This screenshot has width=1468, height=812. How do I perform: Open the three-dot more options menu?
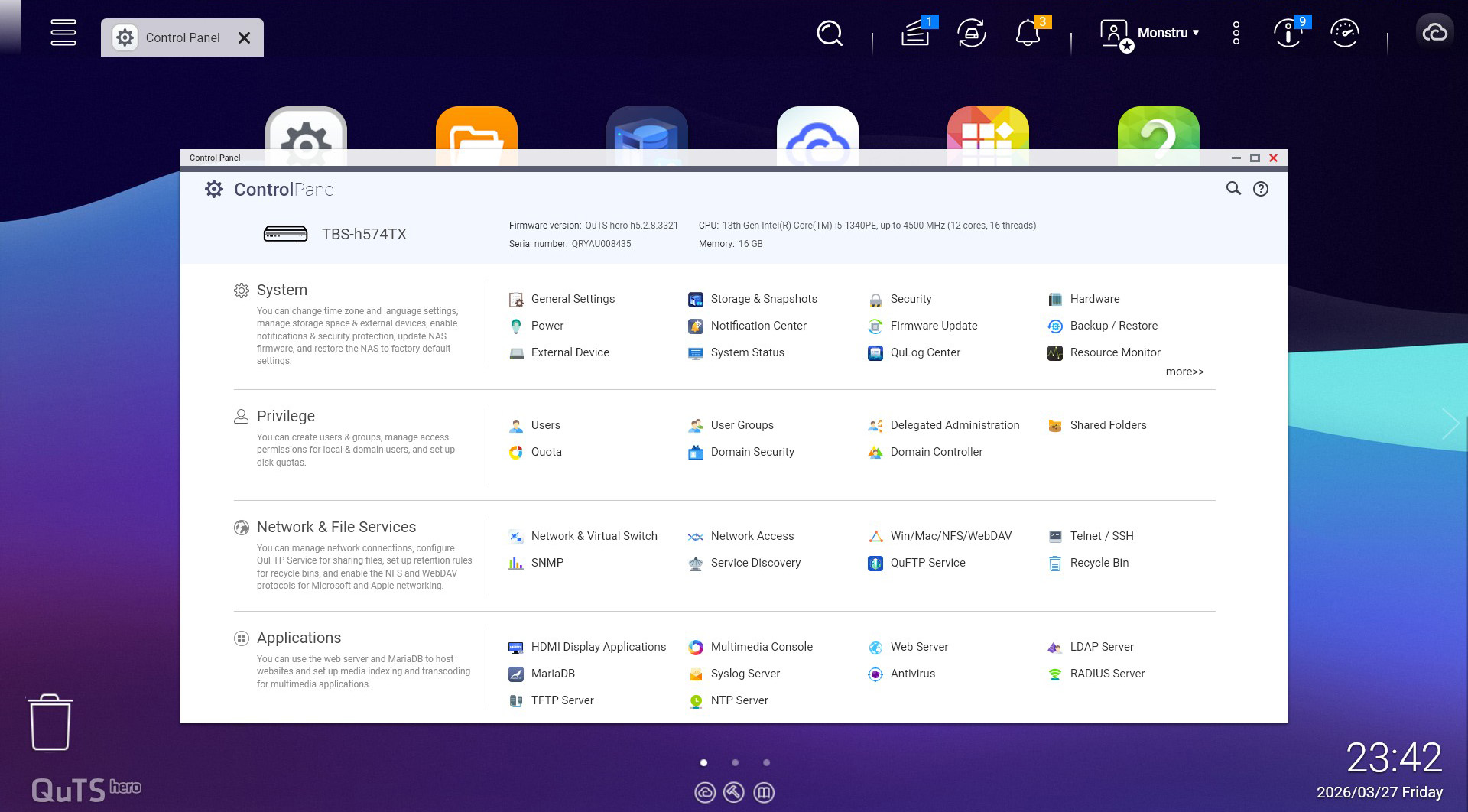coord(1236,34)
